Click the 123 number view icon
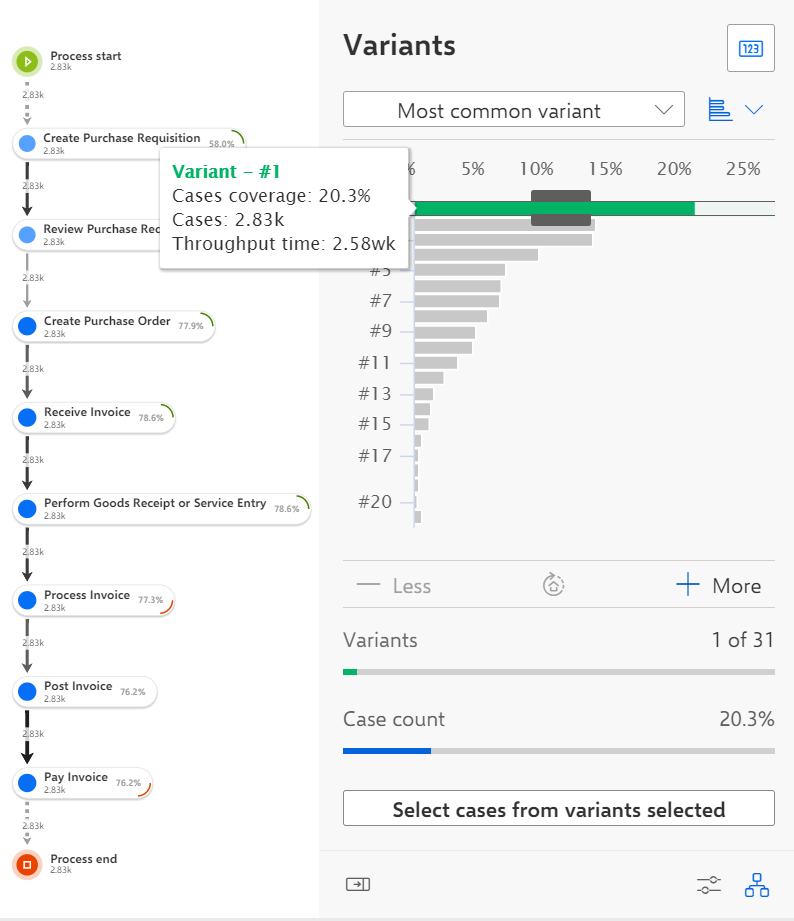The width and height of the screenshot is (794, 921). (x=751, y=48)
